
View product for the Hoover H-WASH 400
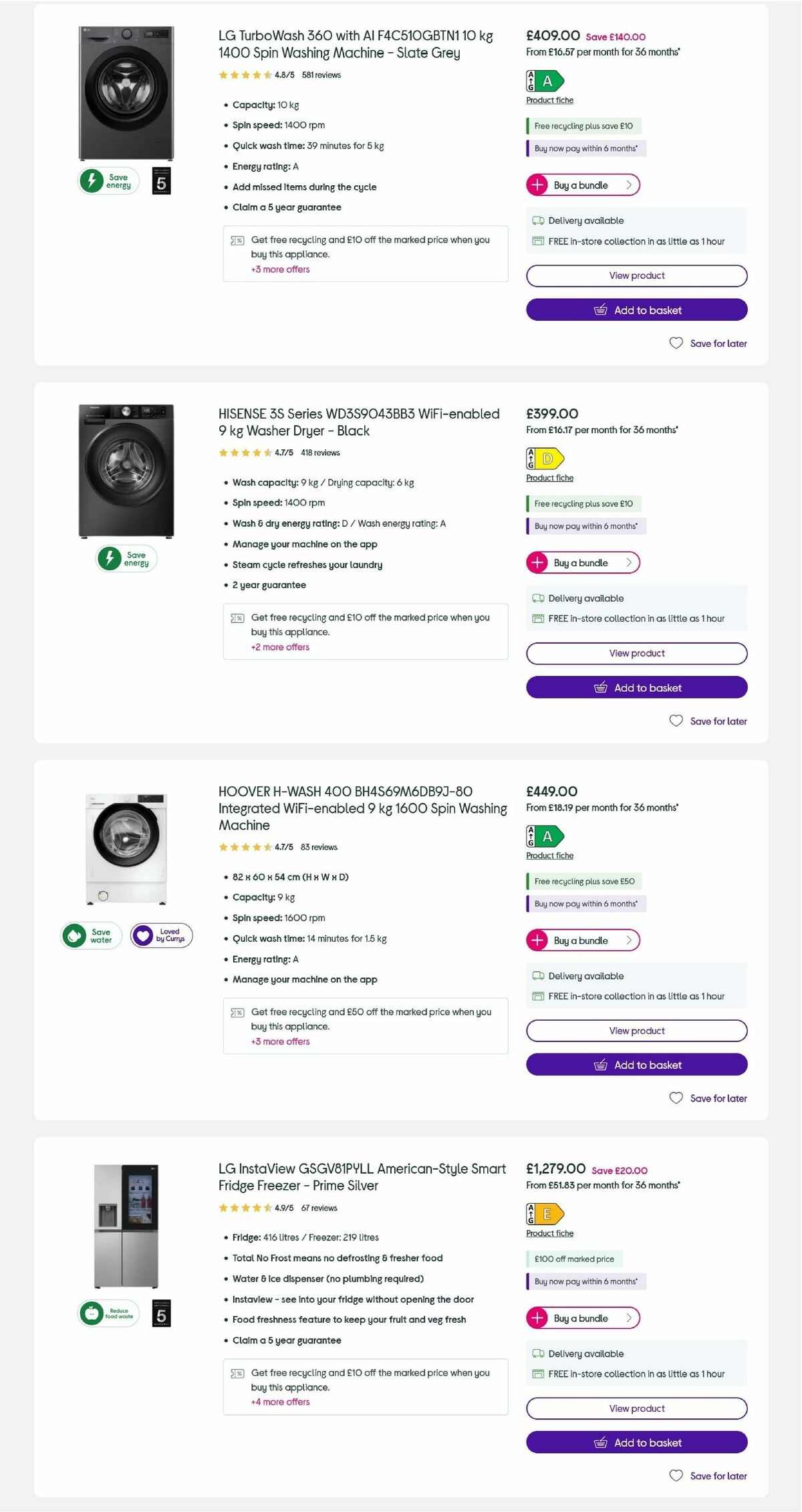pos(636,1030)
